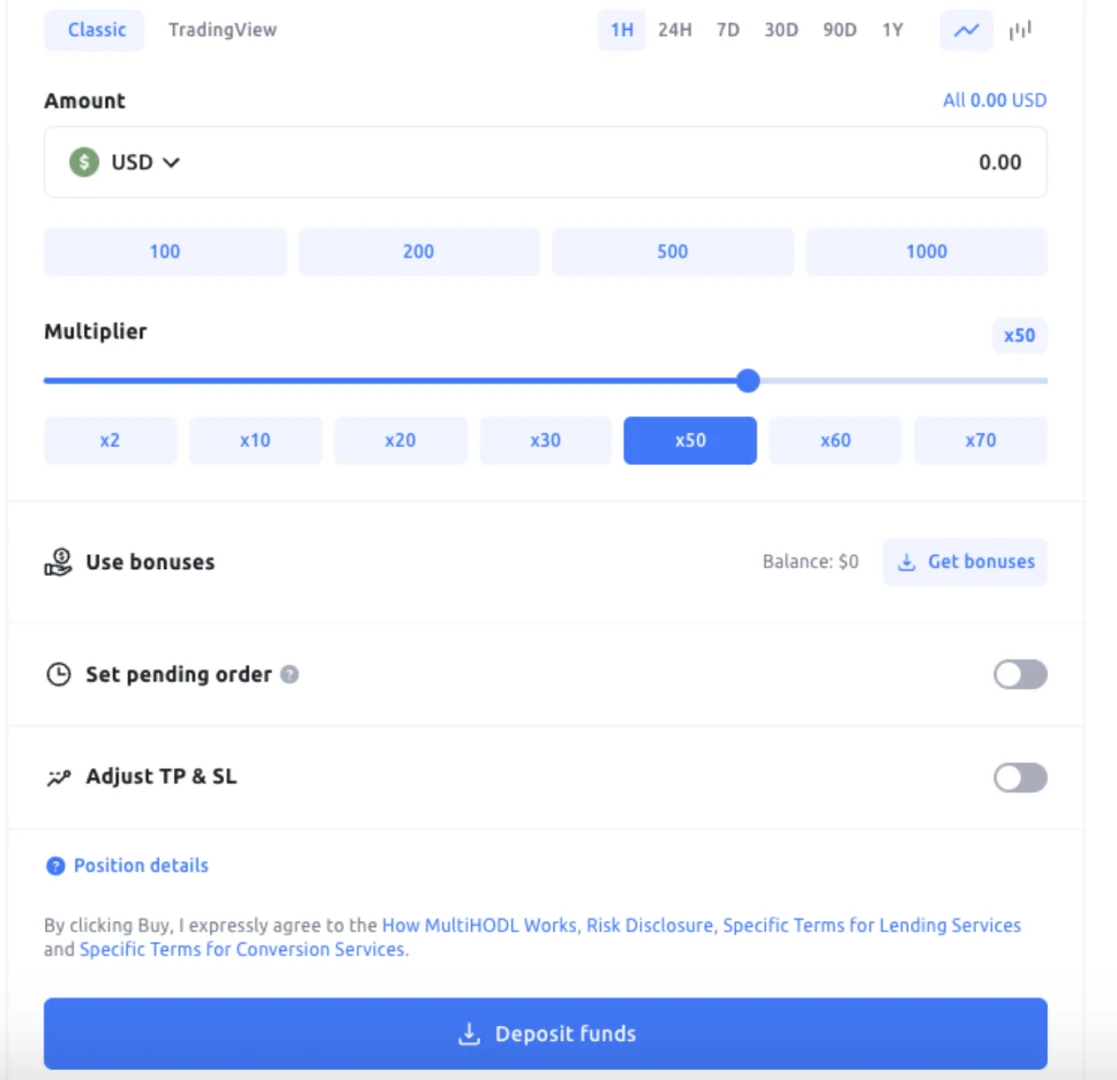
Task: Click the multiplier slider handle
Action: click(x=748, y=380)
